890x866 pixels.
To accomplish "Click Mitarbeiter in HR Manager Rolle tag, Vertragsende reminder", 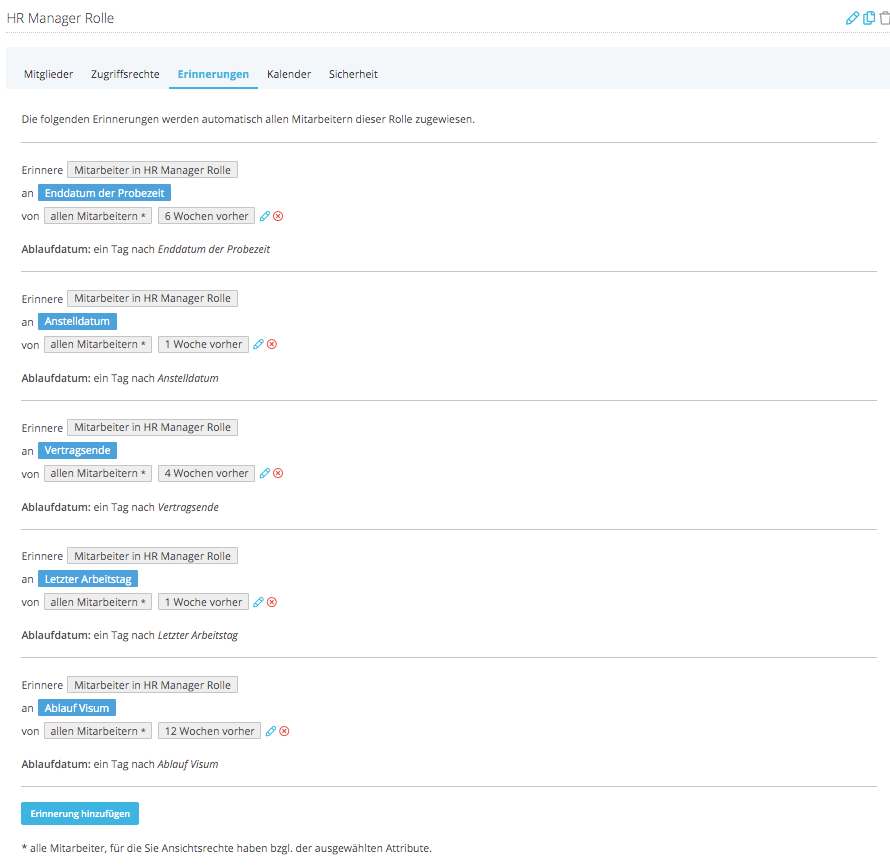I will tap(152, 427).
